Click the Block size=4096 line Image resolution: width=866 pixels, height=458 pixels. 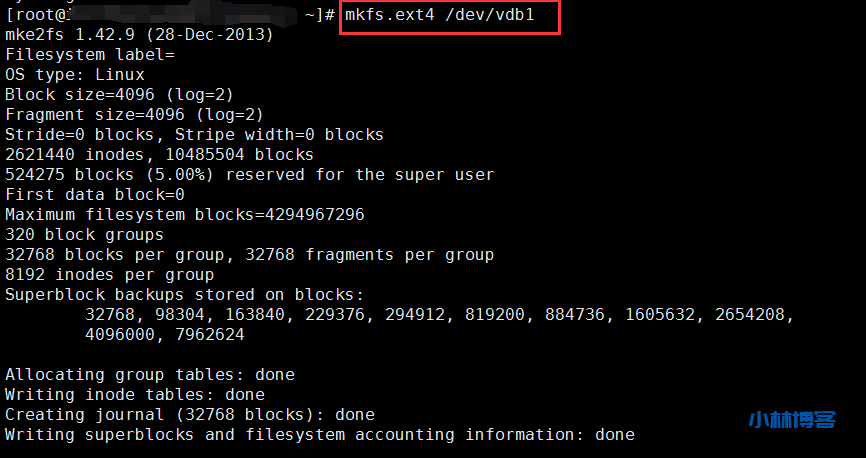(x=119, y=95)
